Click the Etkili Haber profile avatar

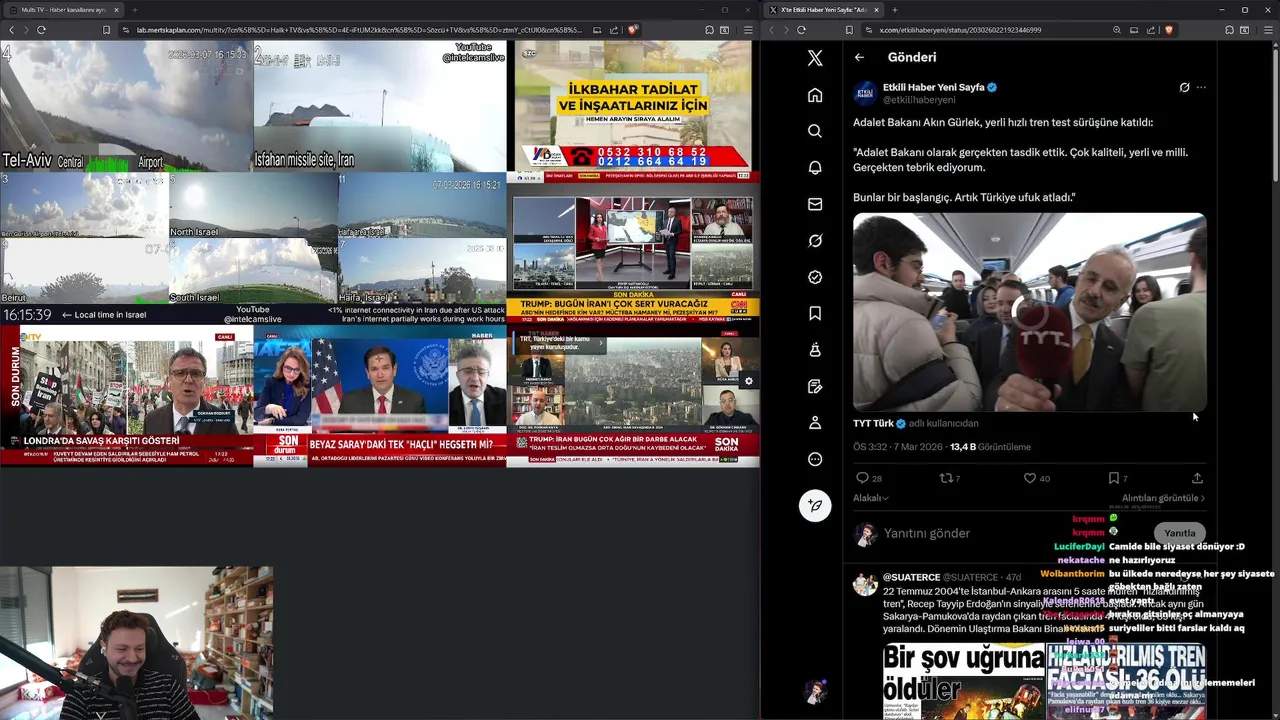(865, 93)
